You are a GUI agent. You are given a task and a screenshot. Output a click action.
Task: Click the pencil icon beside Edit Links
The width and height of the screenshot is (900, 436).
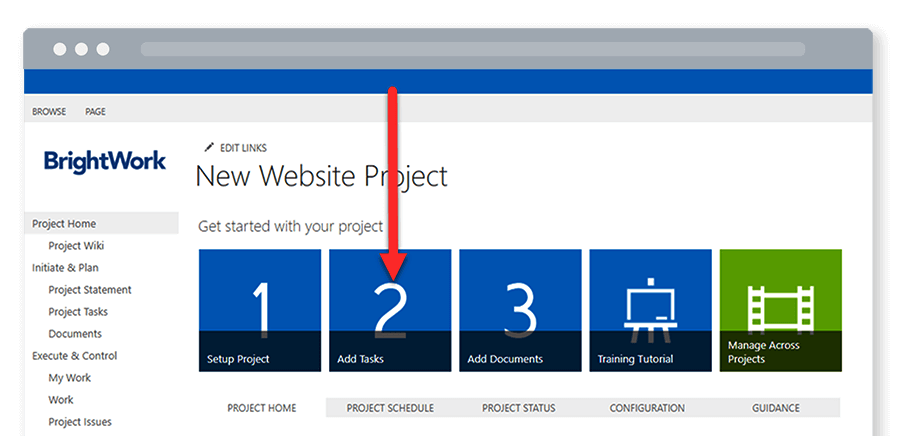tap(209, 147)
